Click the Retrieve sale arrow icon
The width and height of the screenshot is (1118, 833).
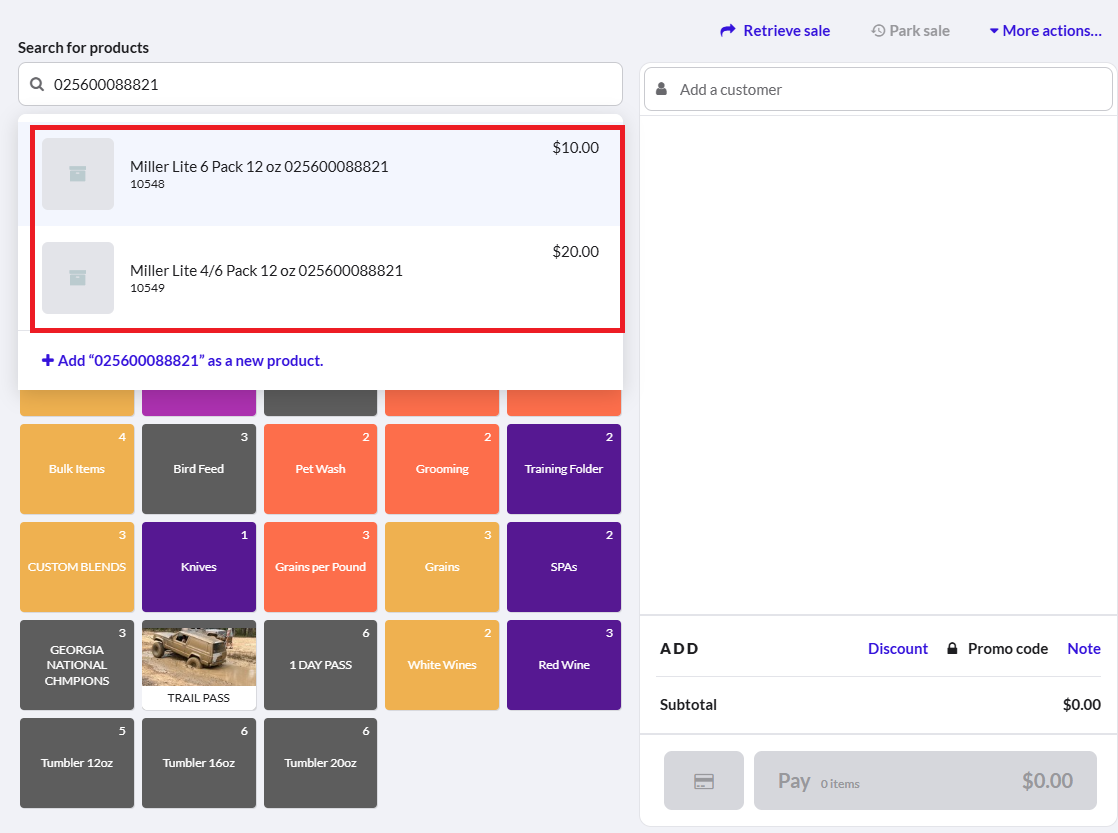(x=727, y=31)
